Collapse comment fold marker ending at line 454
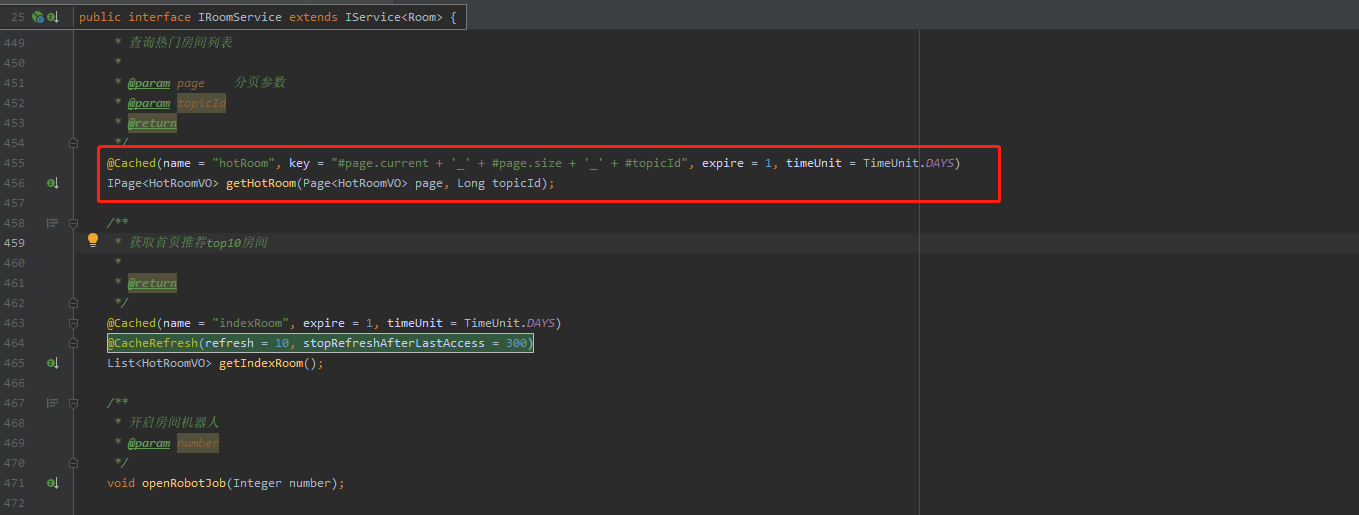Image resolution: width=1359 pixels, height=515 pixels. tap(73, 143)
